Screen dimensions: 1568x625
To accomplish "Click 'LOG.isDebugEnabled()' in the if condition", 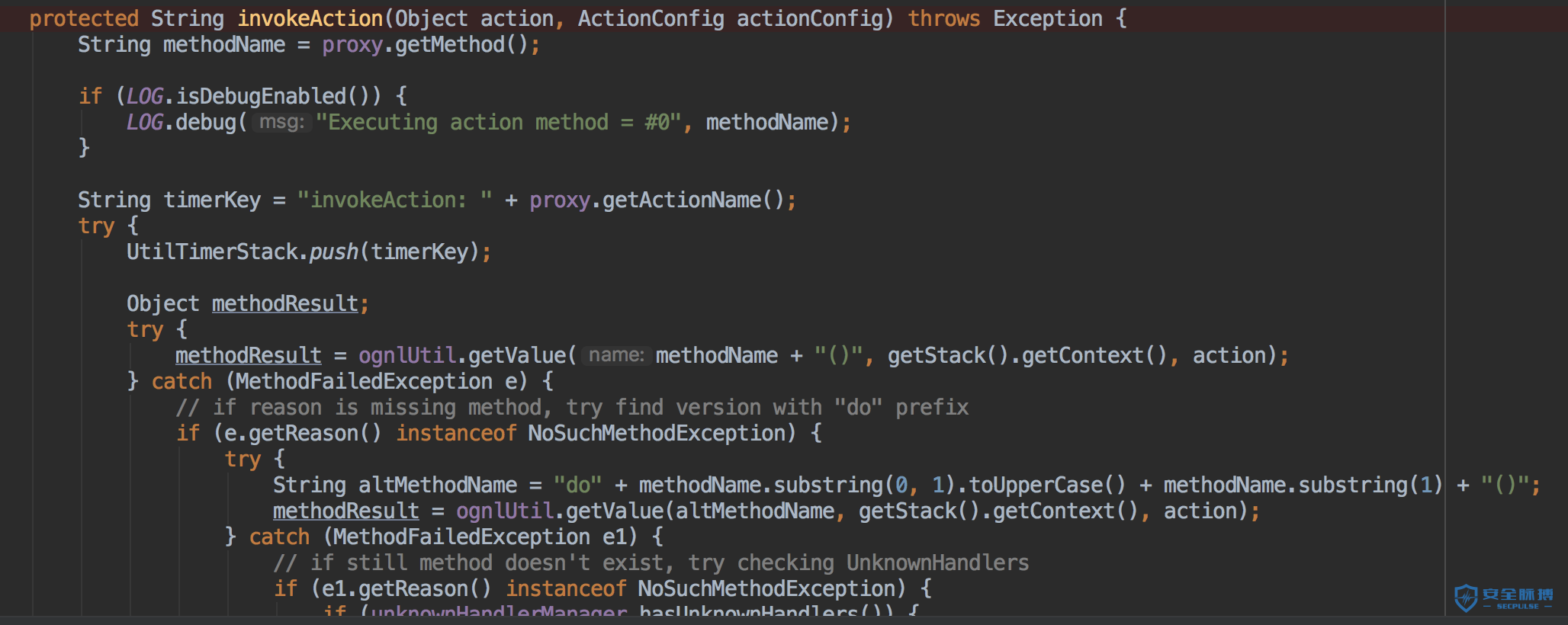I will pos(253,96).
